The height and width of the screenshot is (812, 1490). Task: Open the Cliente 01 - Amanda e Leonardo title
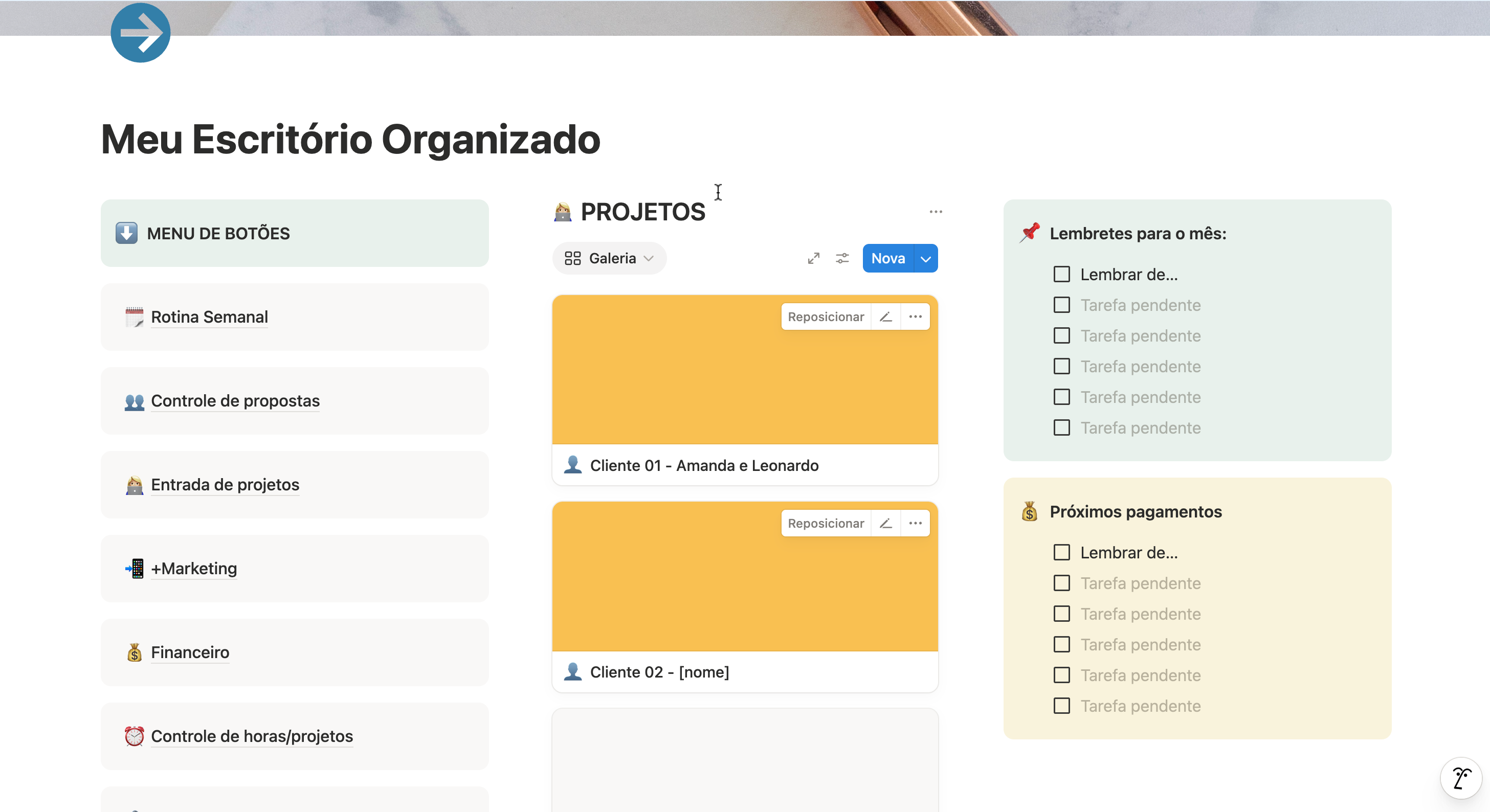[704, 465]
